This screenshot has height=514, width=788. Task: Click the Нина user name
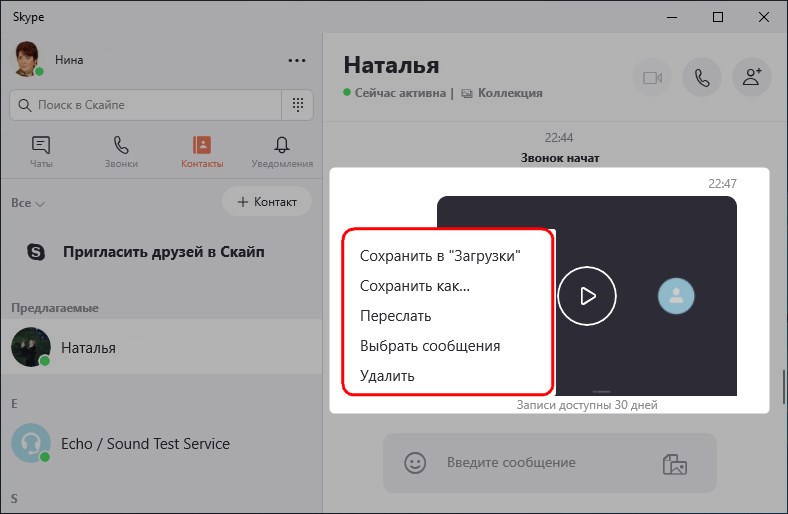click(69, 60)
